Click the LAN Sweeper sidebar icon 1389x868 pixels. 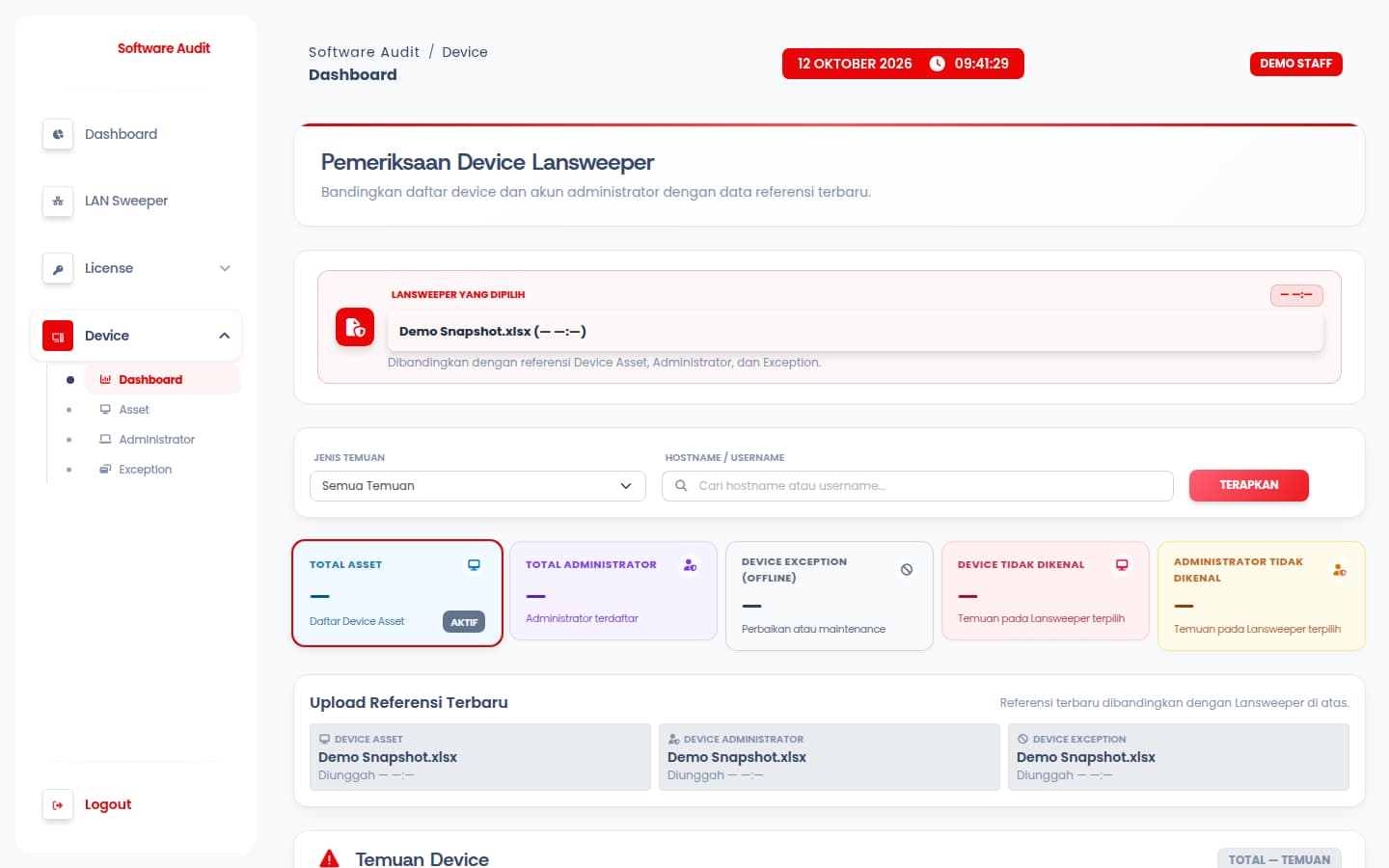tap(58, 202)
